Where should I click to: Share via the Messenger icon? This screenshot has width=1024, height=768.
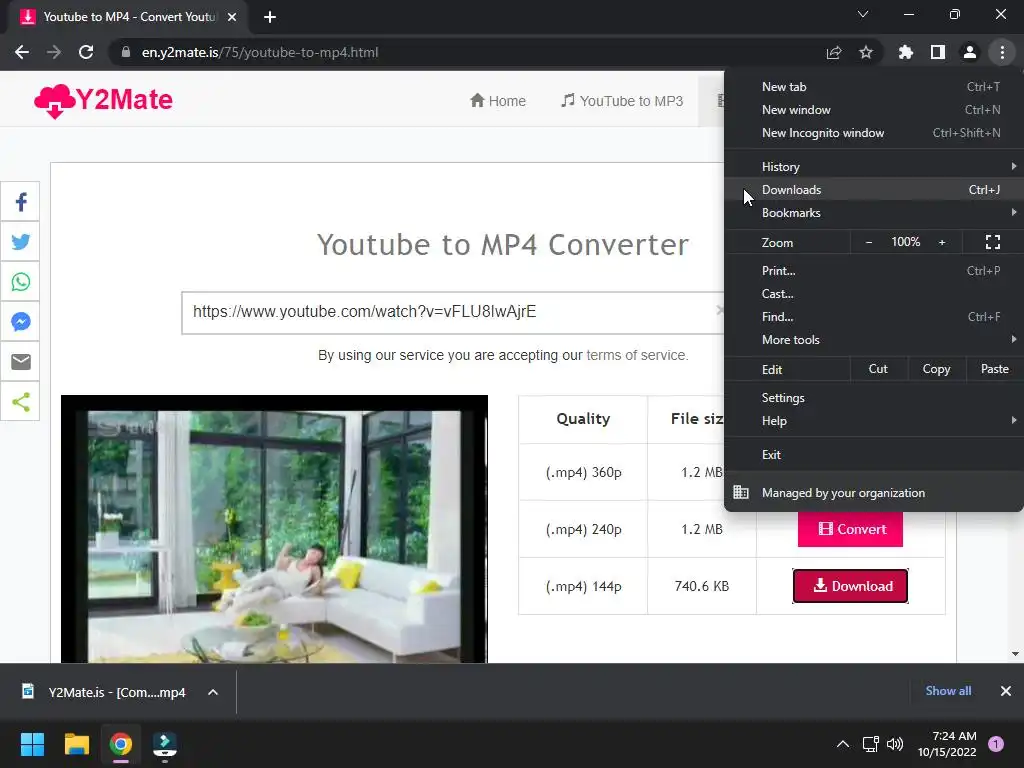coord(20,321)
